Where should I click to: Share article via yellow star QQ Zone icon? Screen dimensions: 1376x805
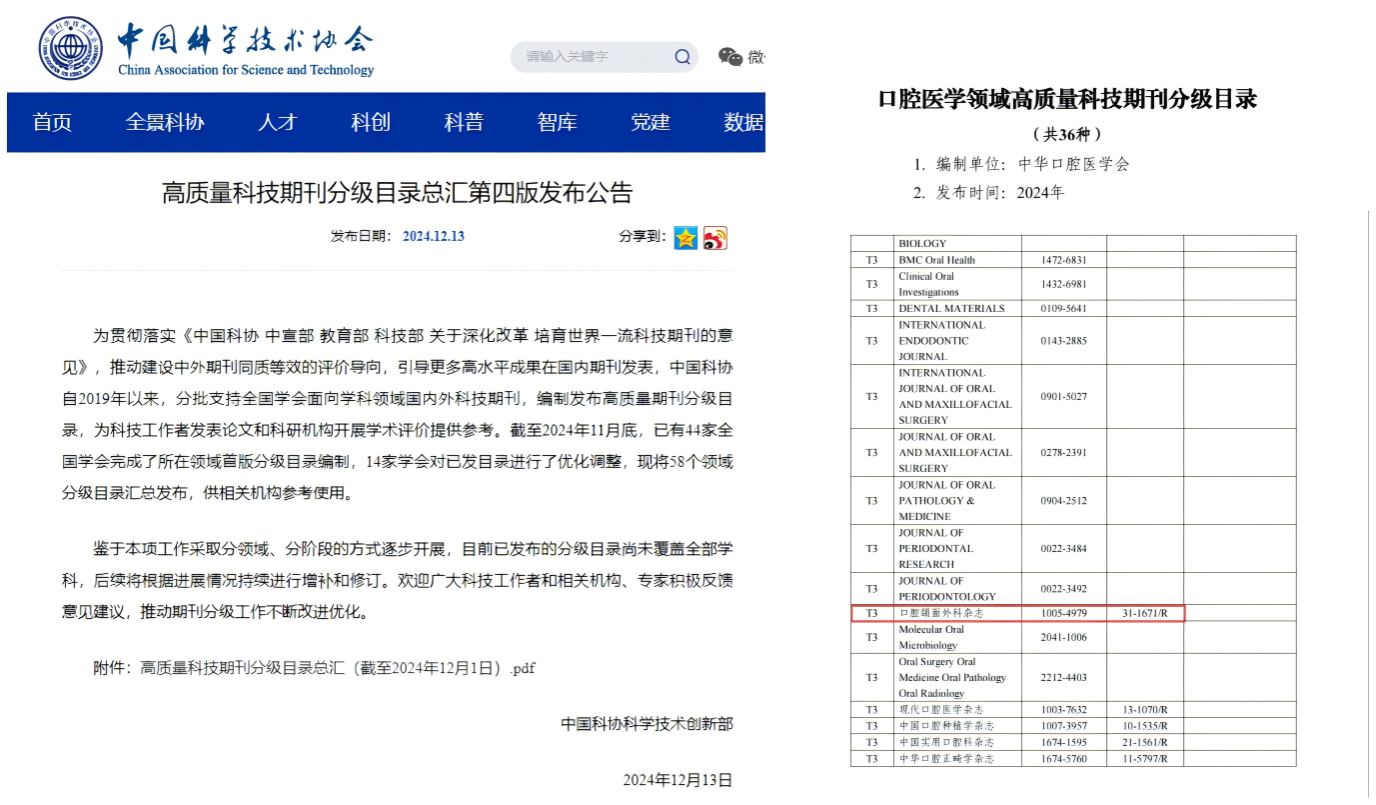point(685,237)
